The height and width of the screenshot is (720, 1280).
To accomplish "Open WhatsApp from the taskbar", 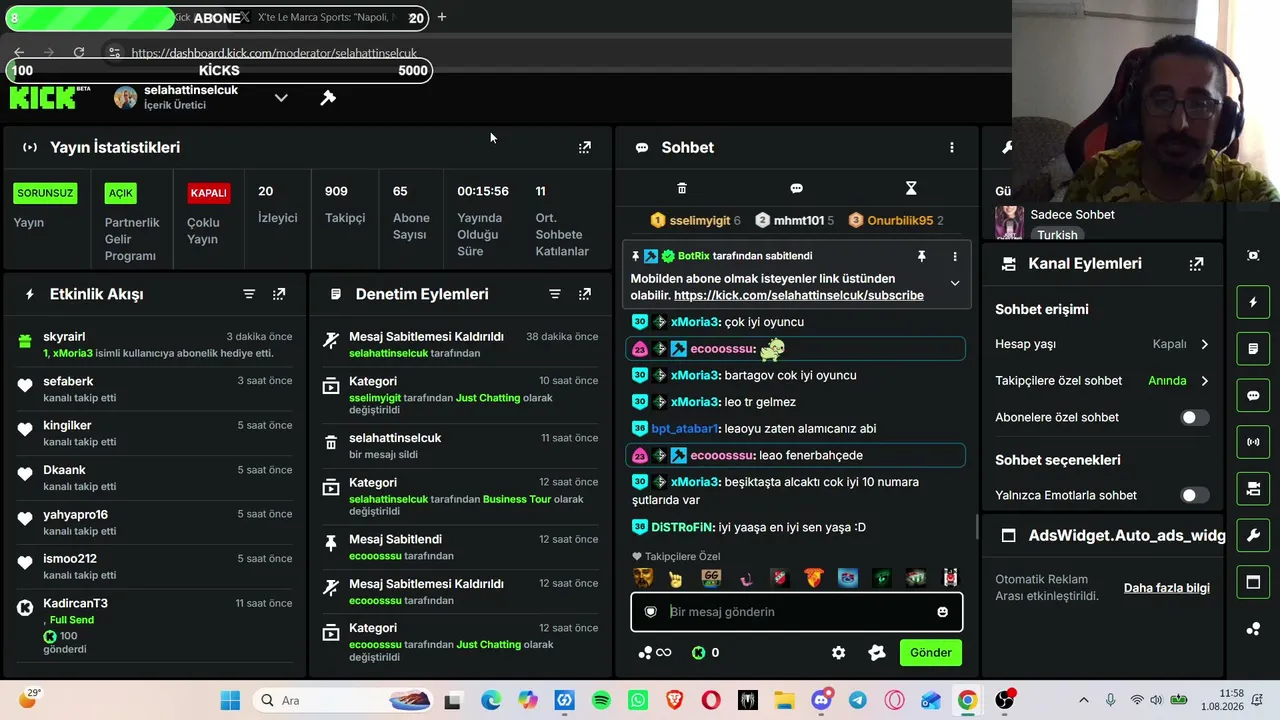I will (638, 701).
